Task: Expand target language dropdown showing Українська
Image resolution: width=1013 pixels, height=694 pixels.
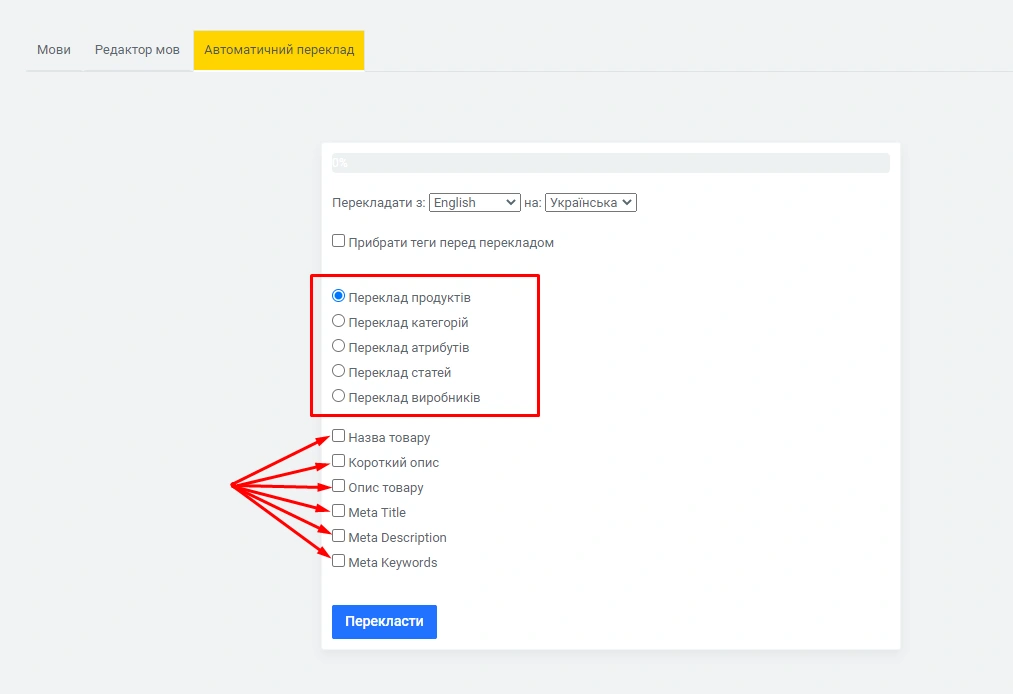Action: (590, 202)
